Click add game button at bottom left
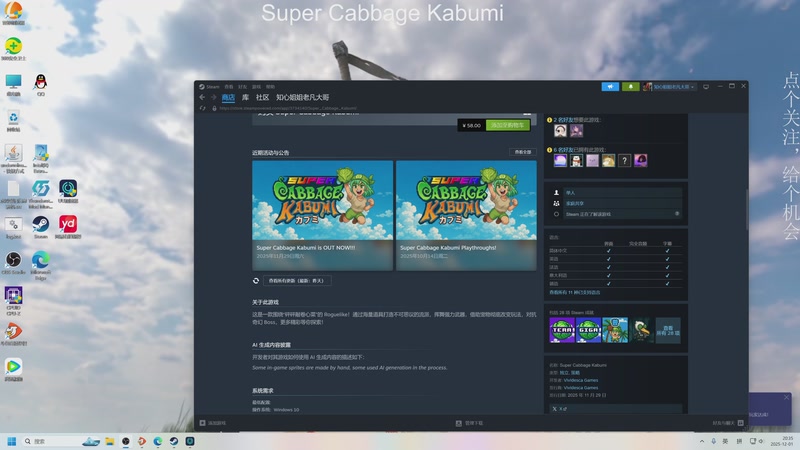The width and height of the screenshot is (800, 450). [213, 423]
